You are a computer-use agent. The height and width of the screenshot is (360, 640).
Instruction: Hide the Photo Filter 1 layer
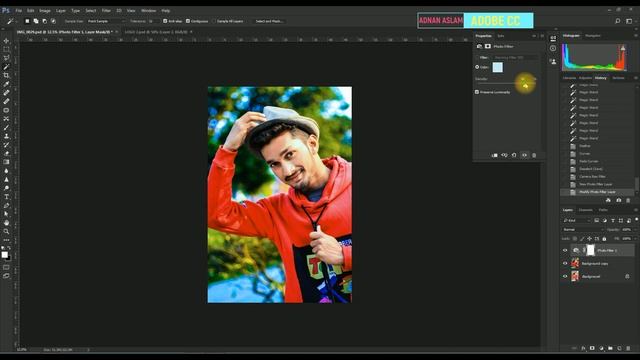[x=565, y=250]
